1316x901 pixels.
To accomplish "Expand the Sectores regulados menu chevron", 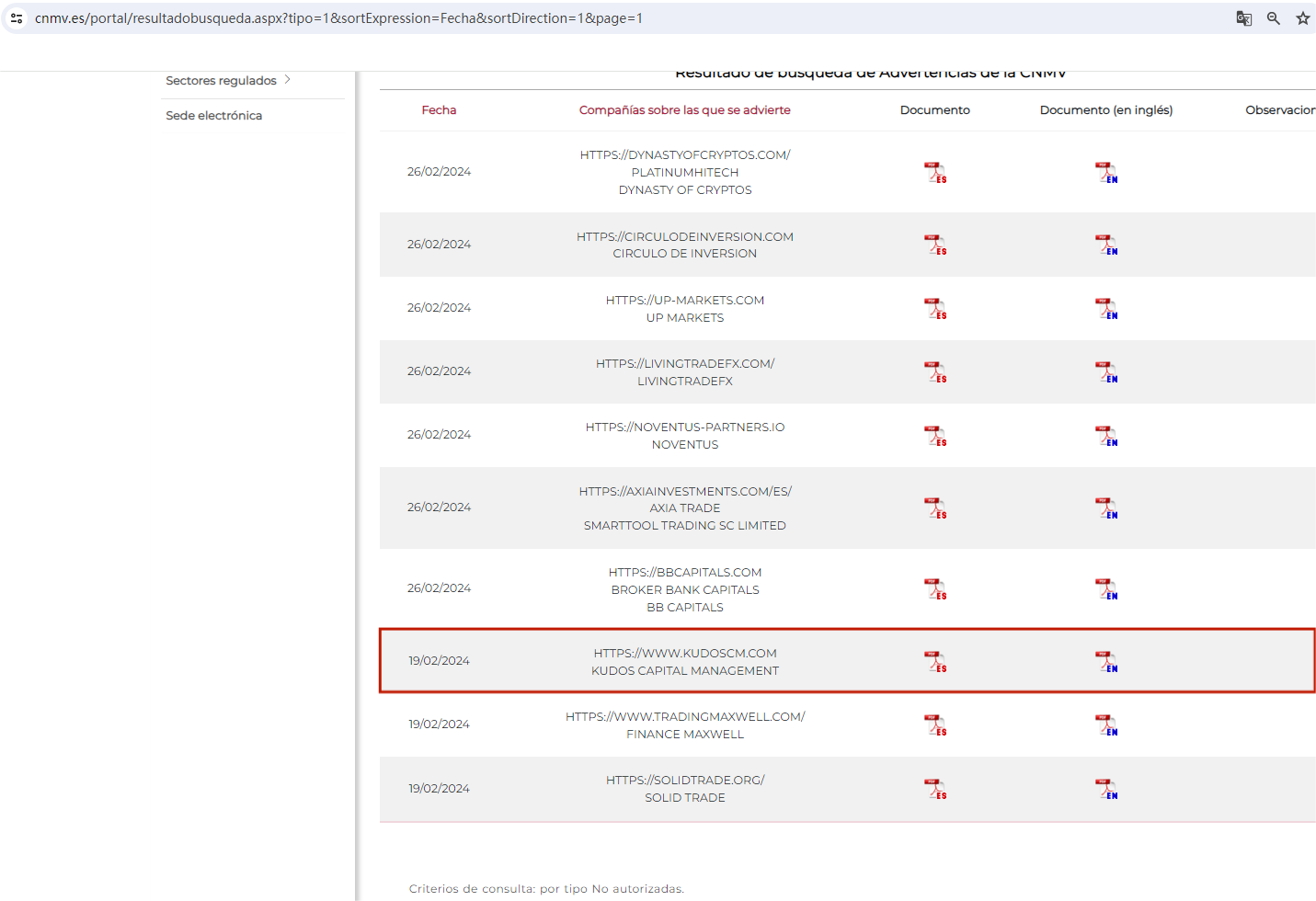I will click(287, 80).
